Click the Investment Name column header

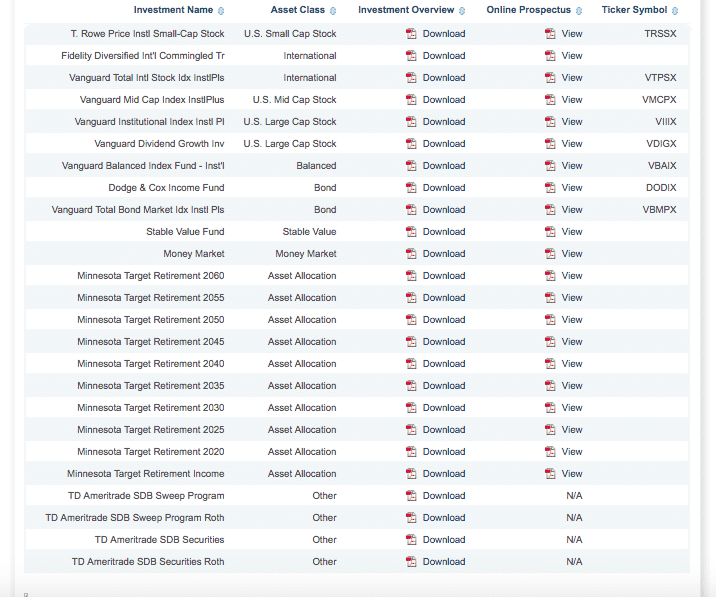click(173, 10)
